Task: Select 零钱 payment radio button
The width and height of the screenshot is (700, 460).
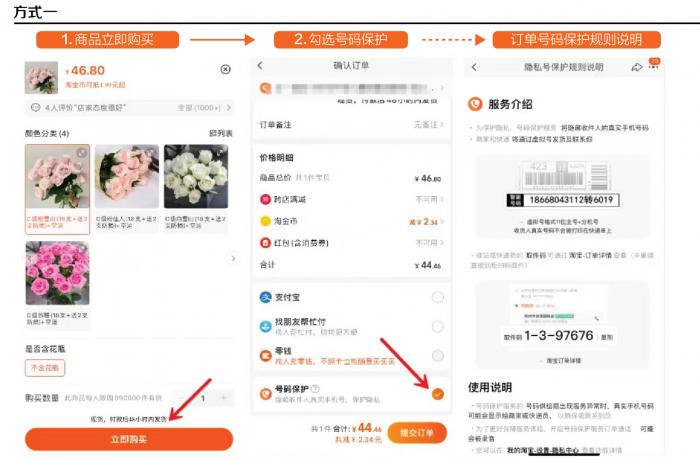Action: (x=438, y=356)
